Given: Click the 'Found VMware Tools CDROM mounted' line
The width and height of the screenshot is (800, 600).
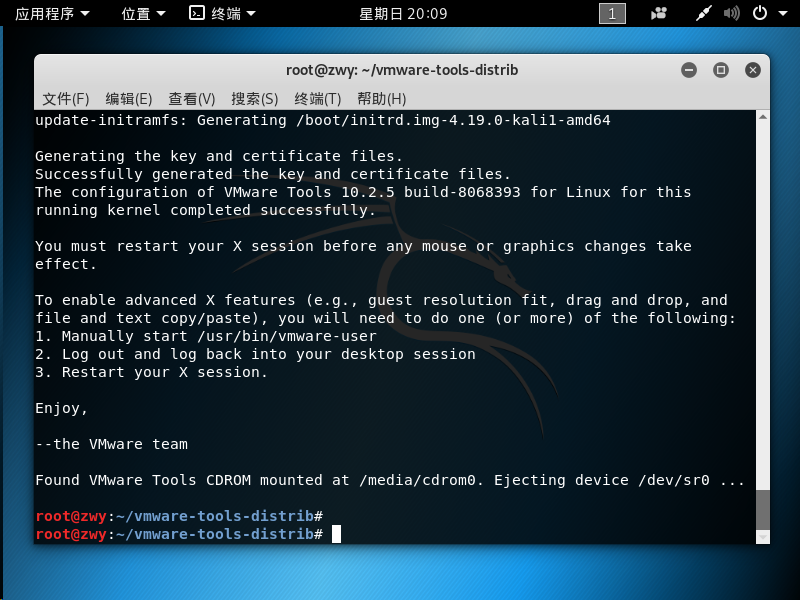Looking at the screenshot, I should (390, 480).
